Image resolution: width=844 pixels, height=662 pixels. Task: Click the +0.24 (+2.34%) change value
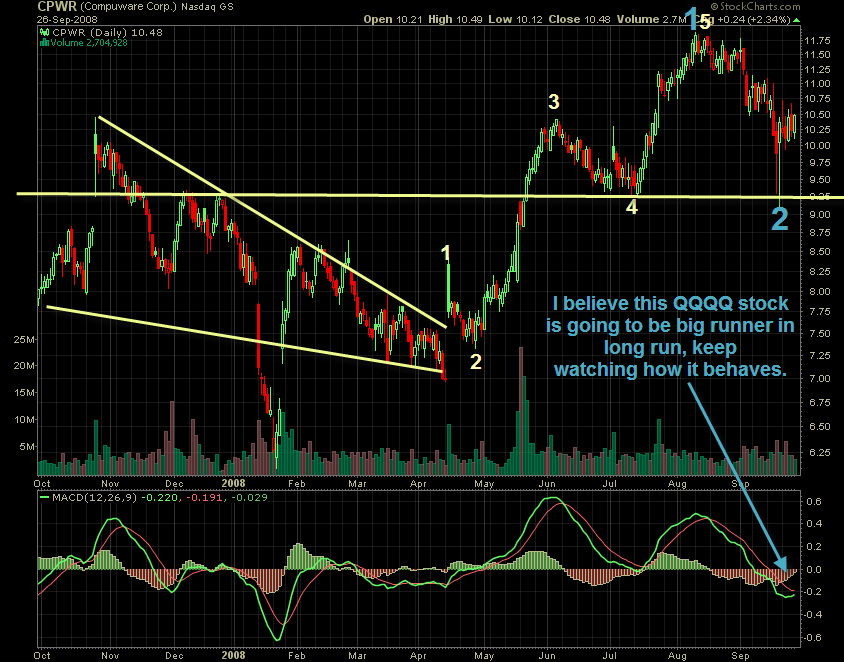click(x=754, y=19)
